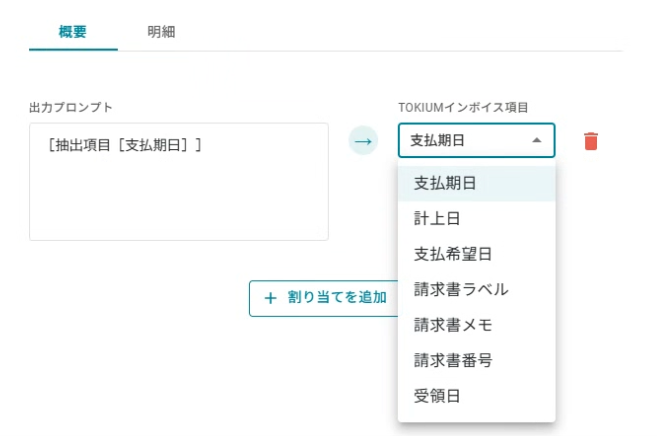The width and height of the screenshot is (657, 436).
Task: Pick the 支払希望日 option
Action: point(452,254)
